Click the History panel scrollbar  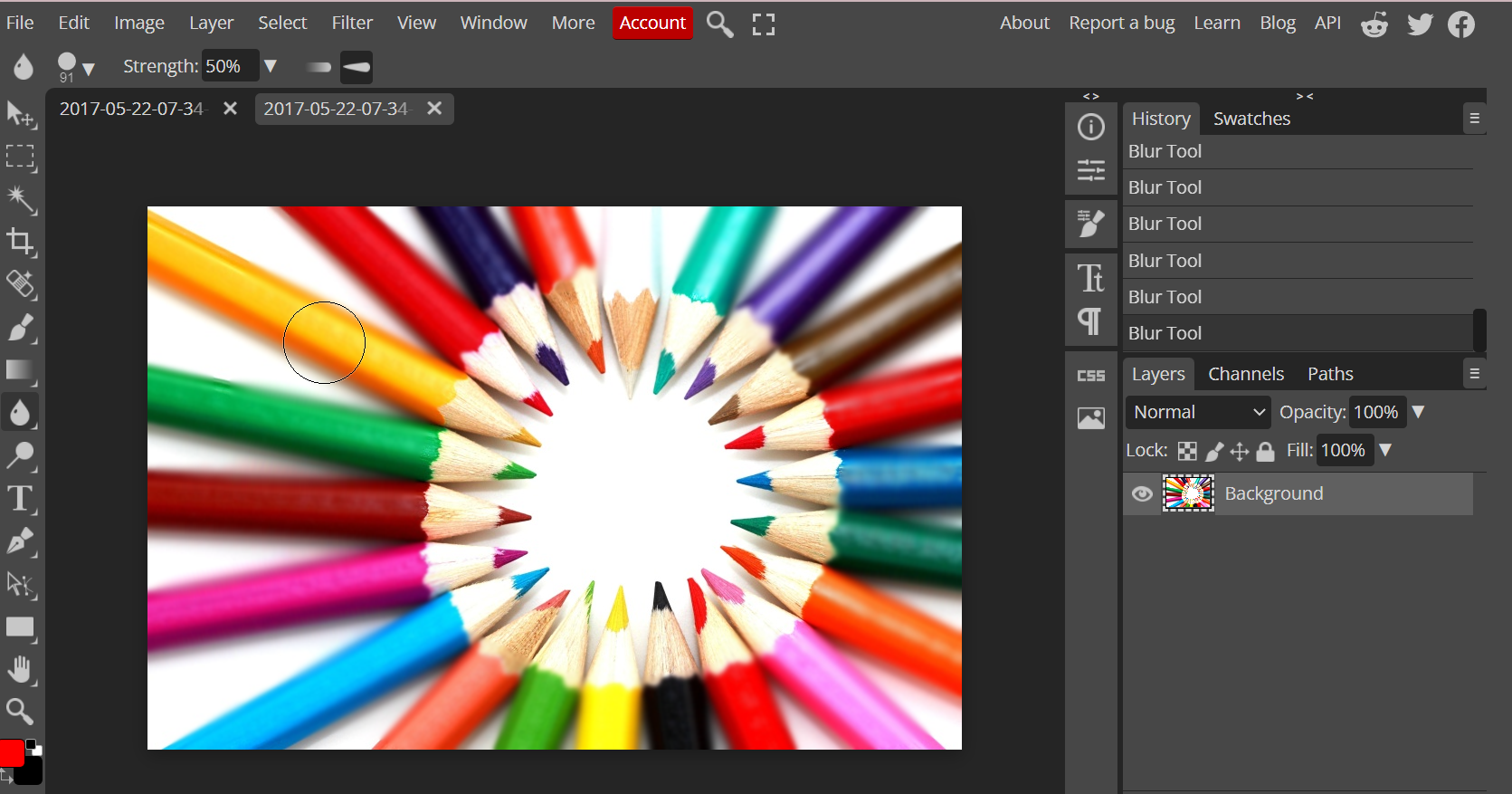(x=1479, y=330)
